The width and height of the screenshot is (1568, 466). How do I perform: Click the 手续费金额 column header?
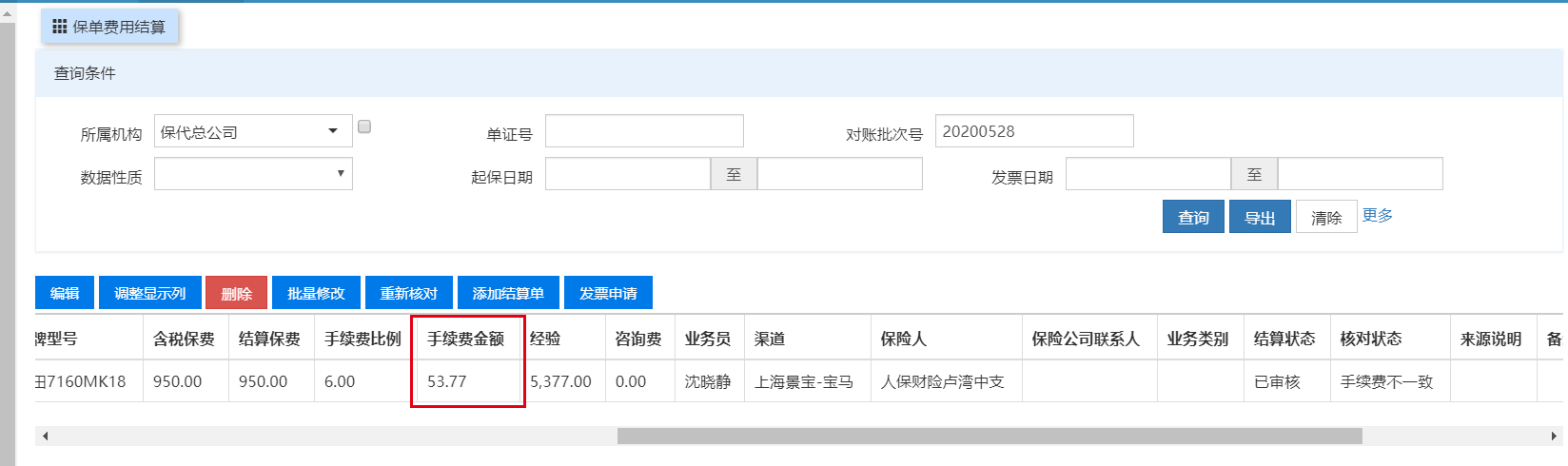tap(466, 339)
